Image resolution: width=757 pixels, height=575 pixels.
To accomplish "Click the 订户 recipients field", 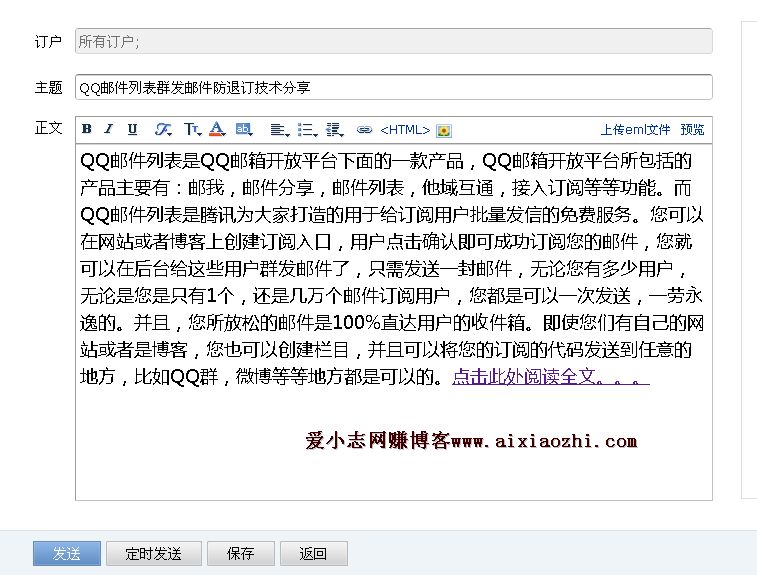I will (x=393, y=41).
